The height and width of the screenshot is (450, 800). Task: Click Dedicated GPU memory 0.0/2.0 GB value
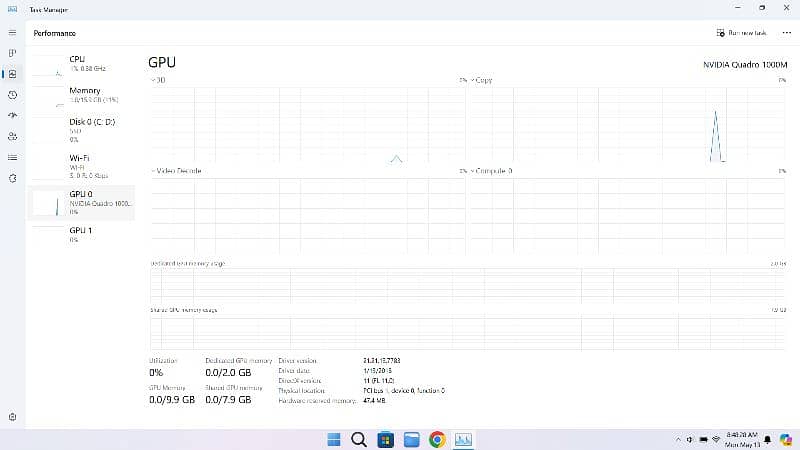228,372
